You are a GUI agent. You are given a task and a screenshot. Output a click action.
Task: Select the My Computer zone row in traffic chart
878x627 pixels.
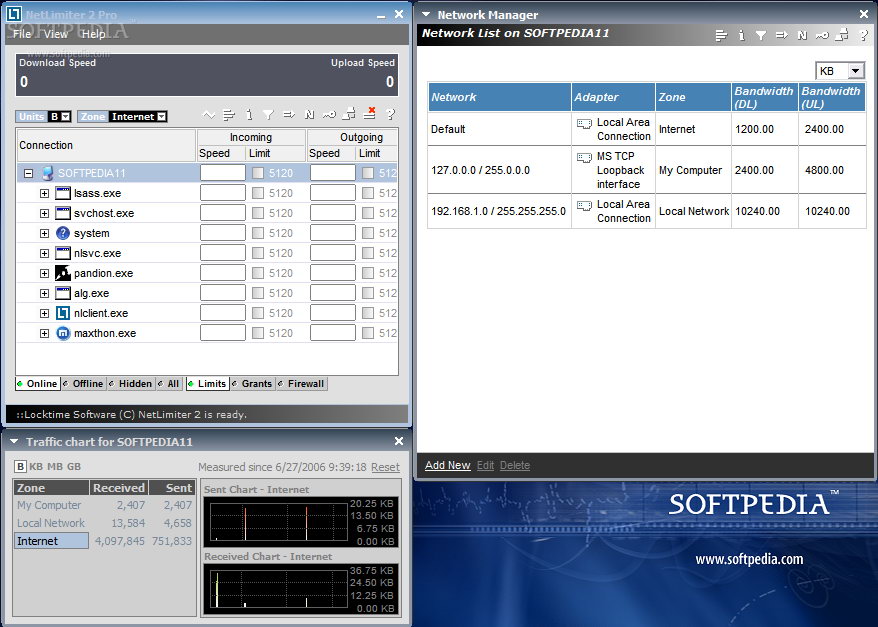104,505
